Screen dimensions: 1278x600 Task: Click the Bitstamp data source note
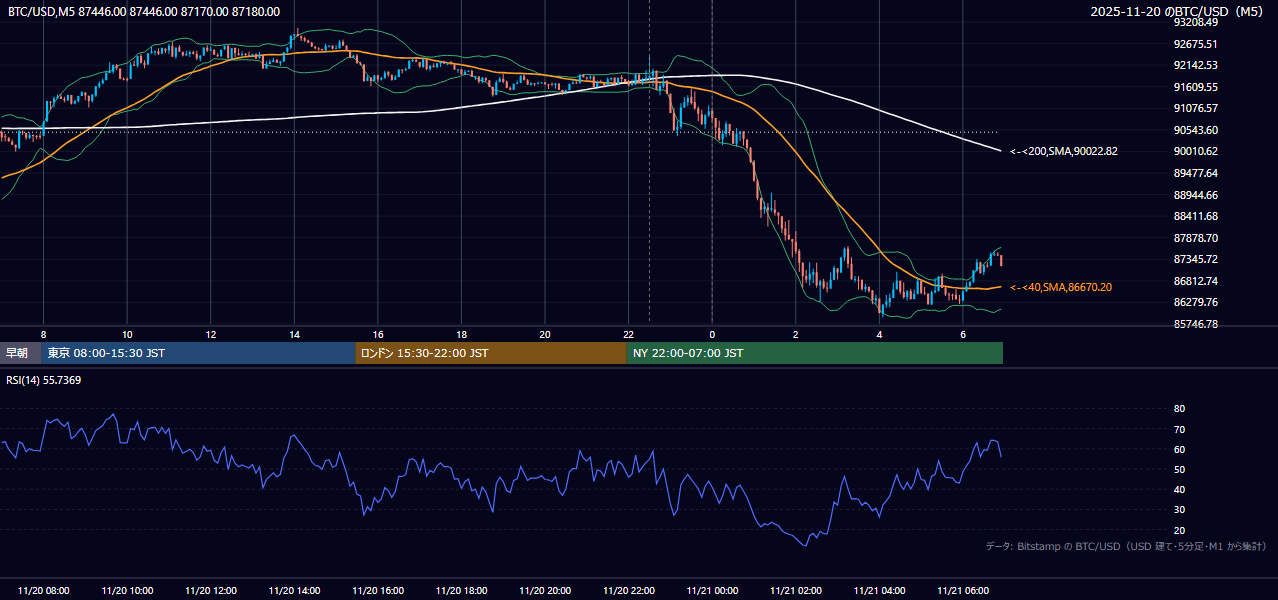(x=1126, y=546)
